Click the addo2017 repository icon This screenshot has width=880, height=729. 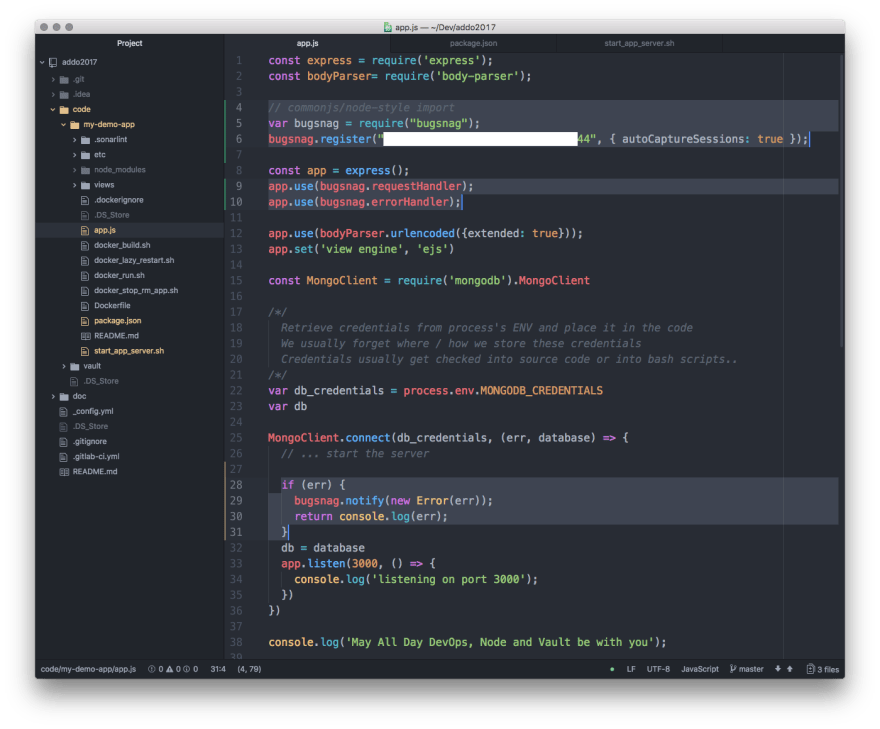(53, 62)
